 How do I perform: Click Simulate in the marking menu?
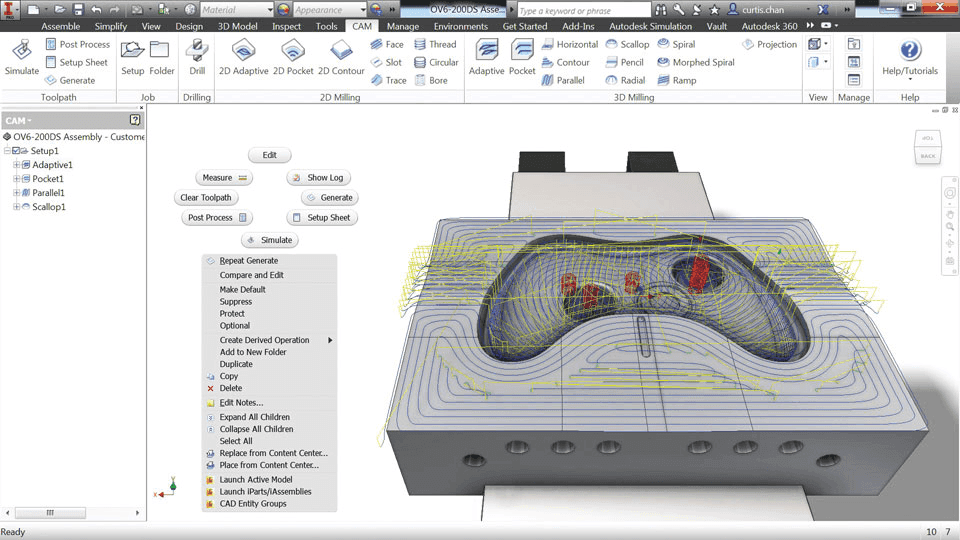pyautogui.click(x=270, y=240)
